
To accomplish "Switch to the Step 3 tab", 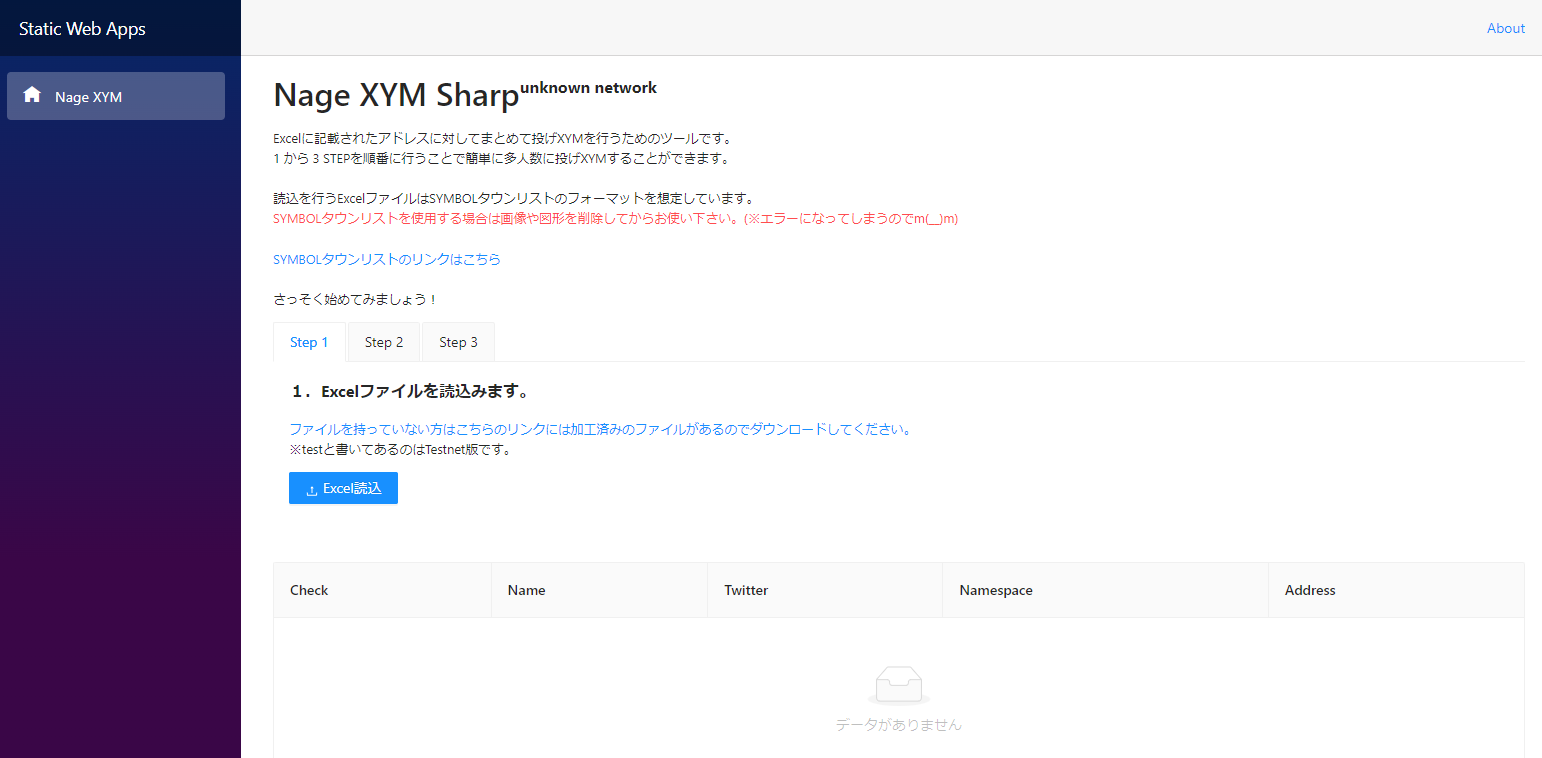I will tap(458, 342).
